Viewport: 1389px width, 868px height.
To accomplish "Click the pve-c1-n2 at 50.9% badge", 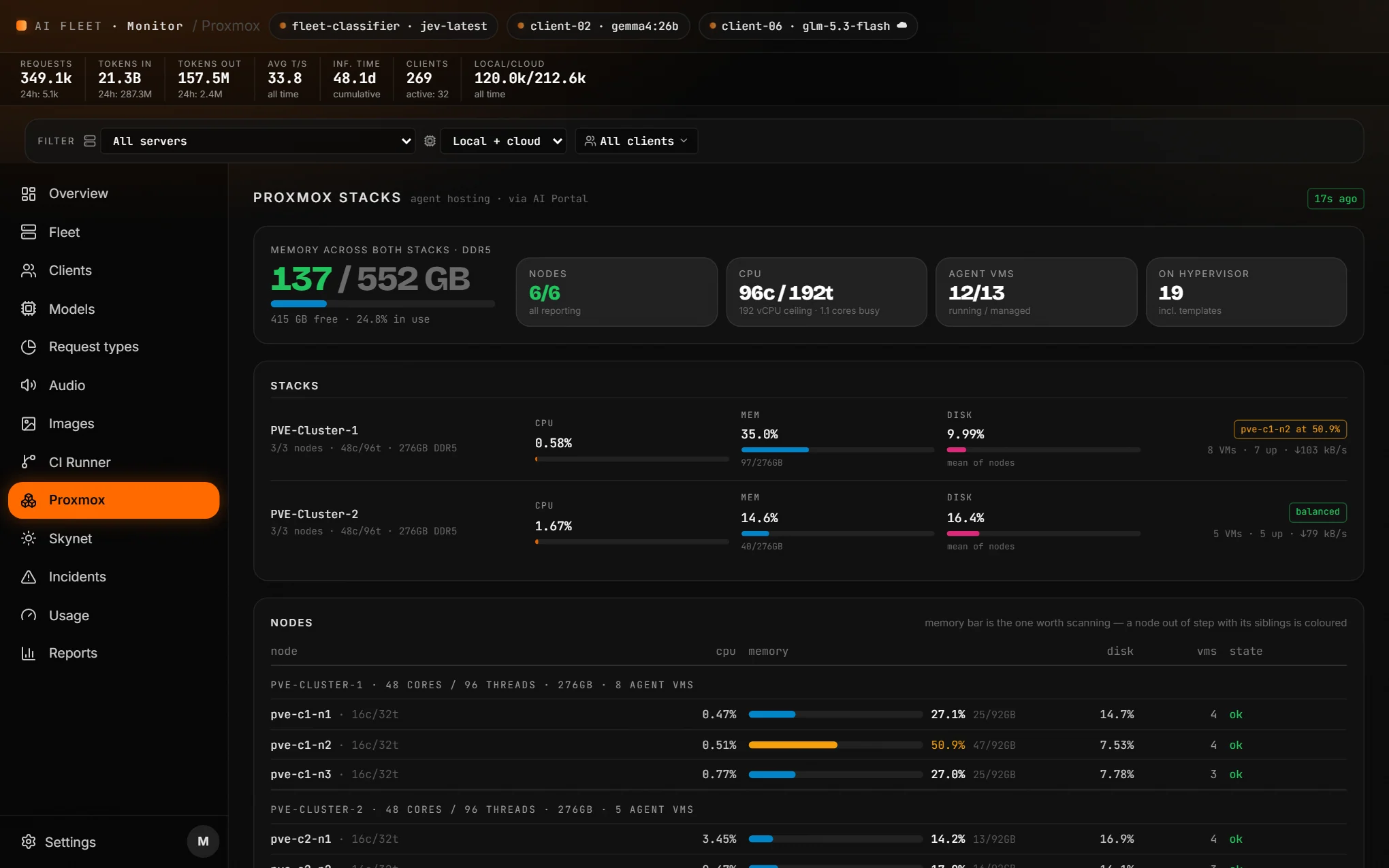I will (1290, 430).
